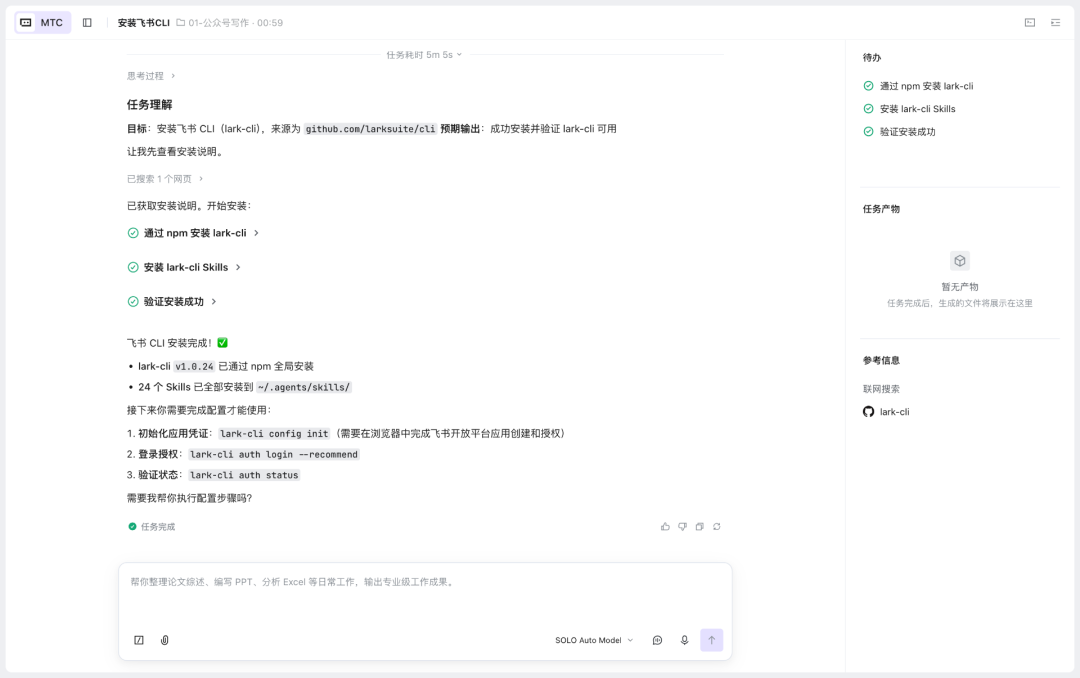
Task: Click the 待办 panel heading
Action: (872, 58)
